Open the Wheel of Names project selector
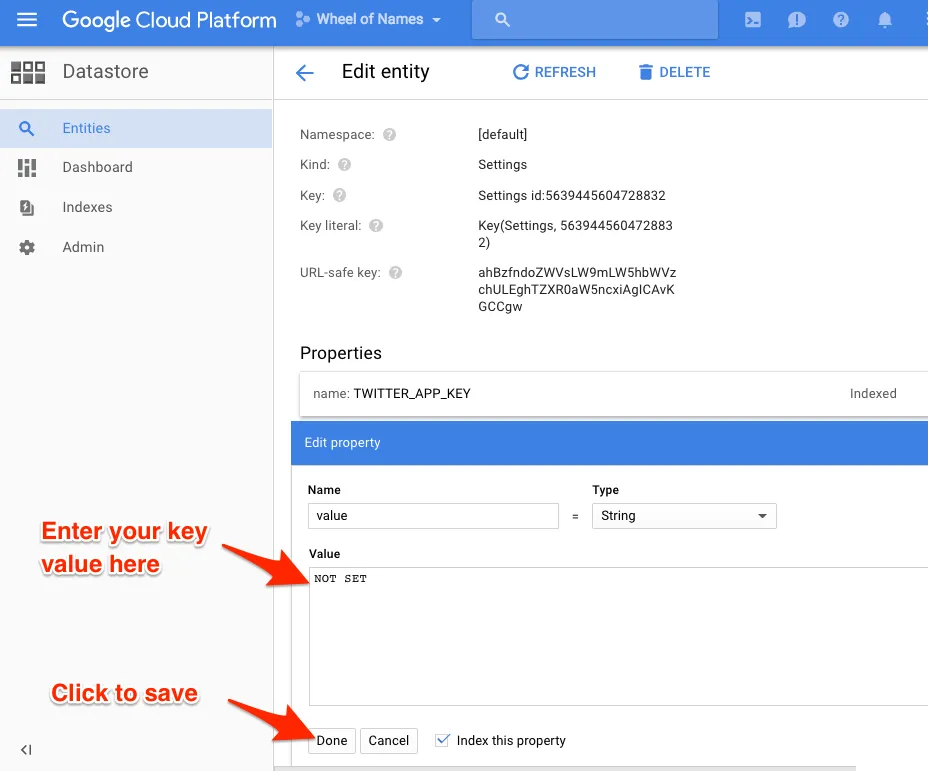928x771 pixels. point(368,20)
